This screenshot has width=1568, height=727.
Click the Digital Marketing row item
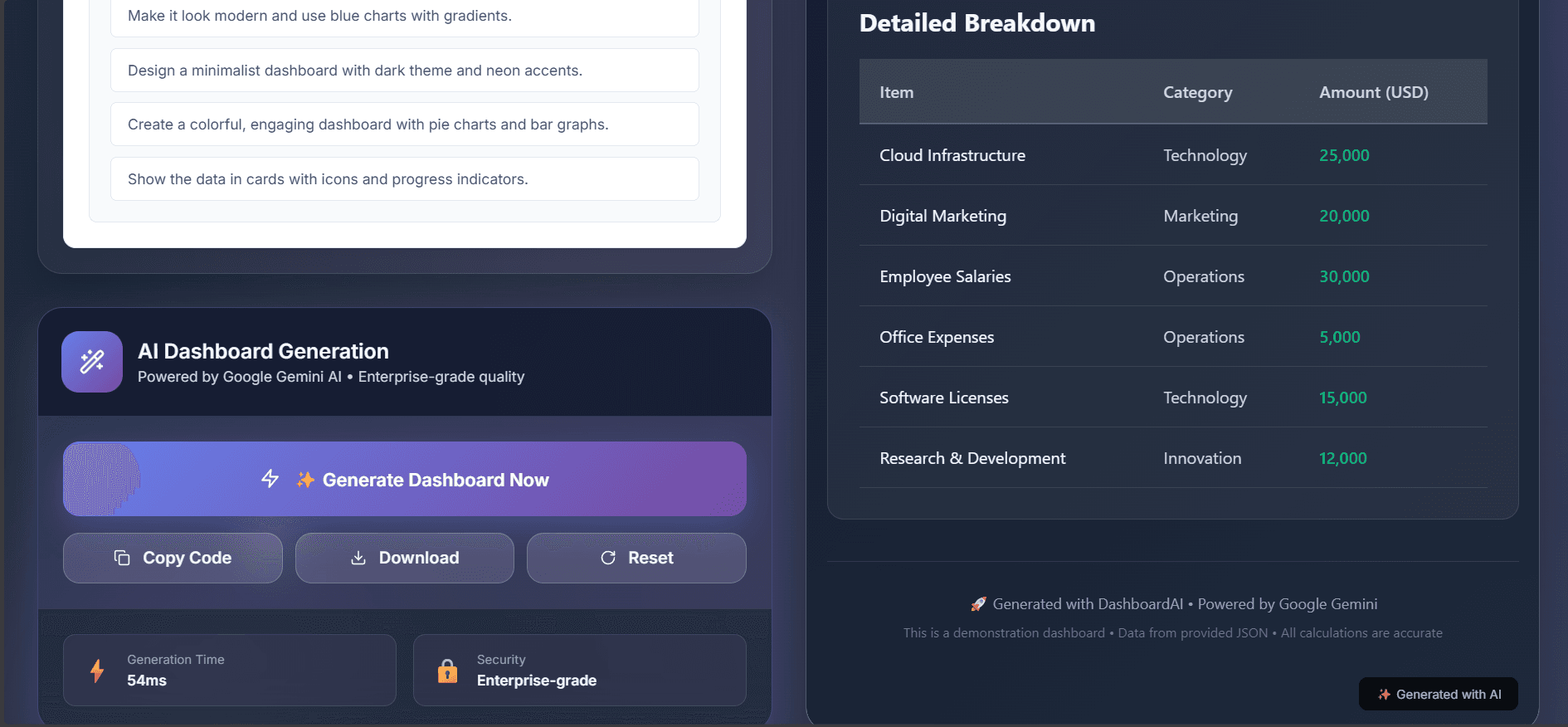pos(943,216)
